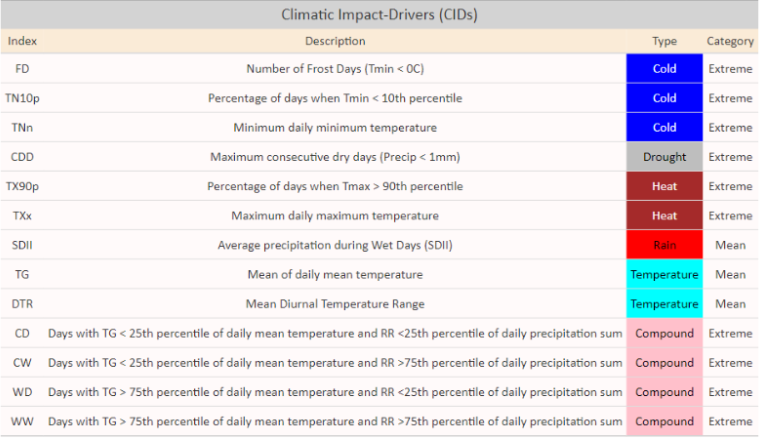Select the gray Drought type cell

point(665,157)
